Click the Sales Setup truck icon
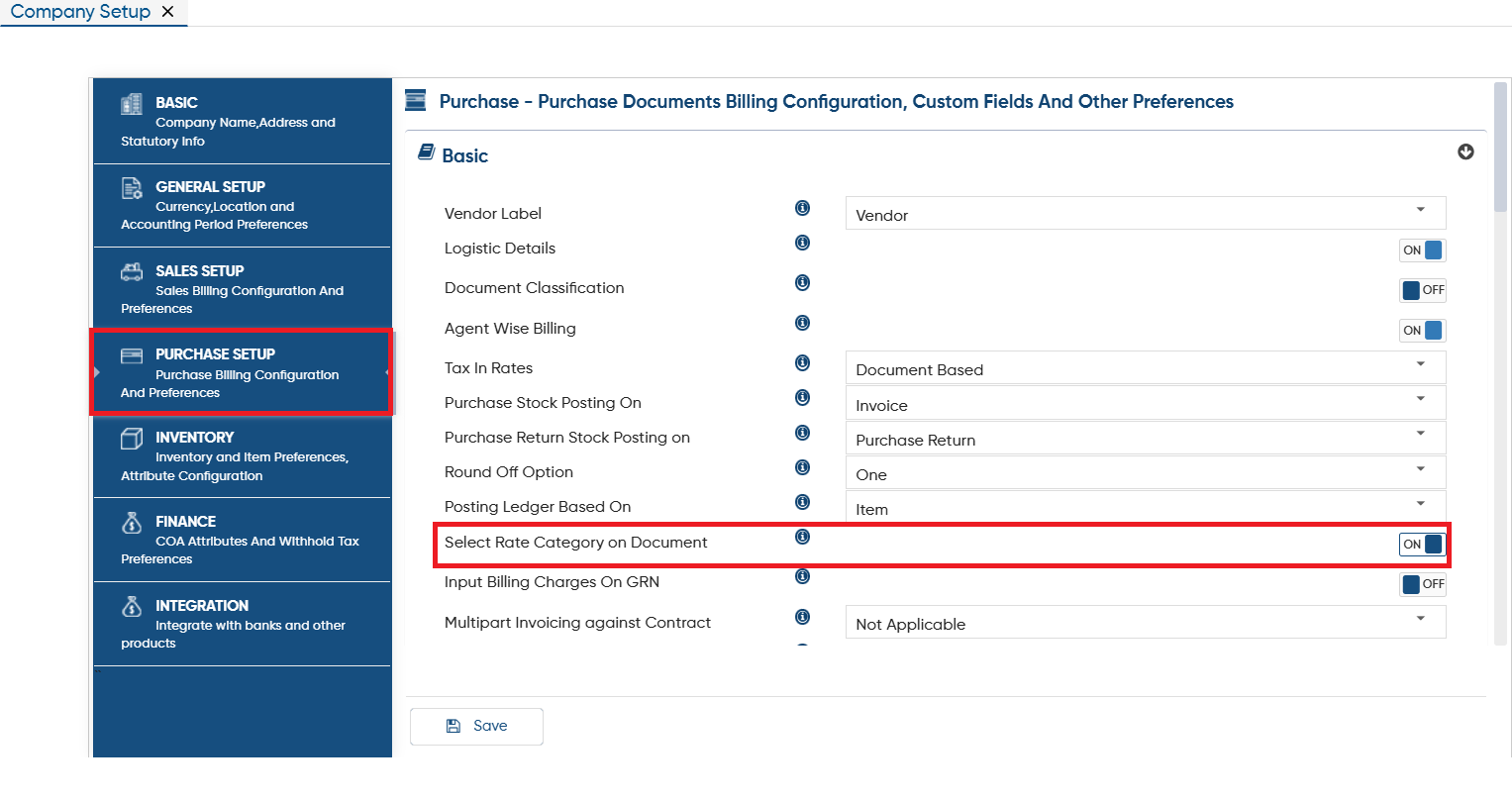Screen dimensions: 1512x801 (x=132, y=271)
